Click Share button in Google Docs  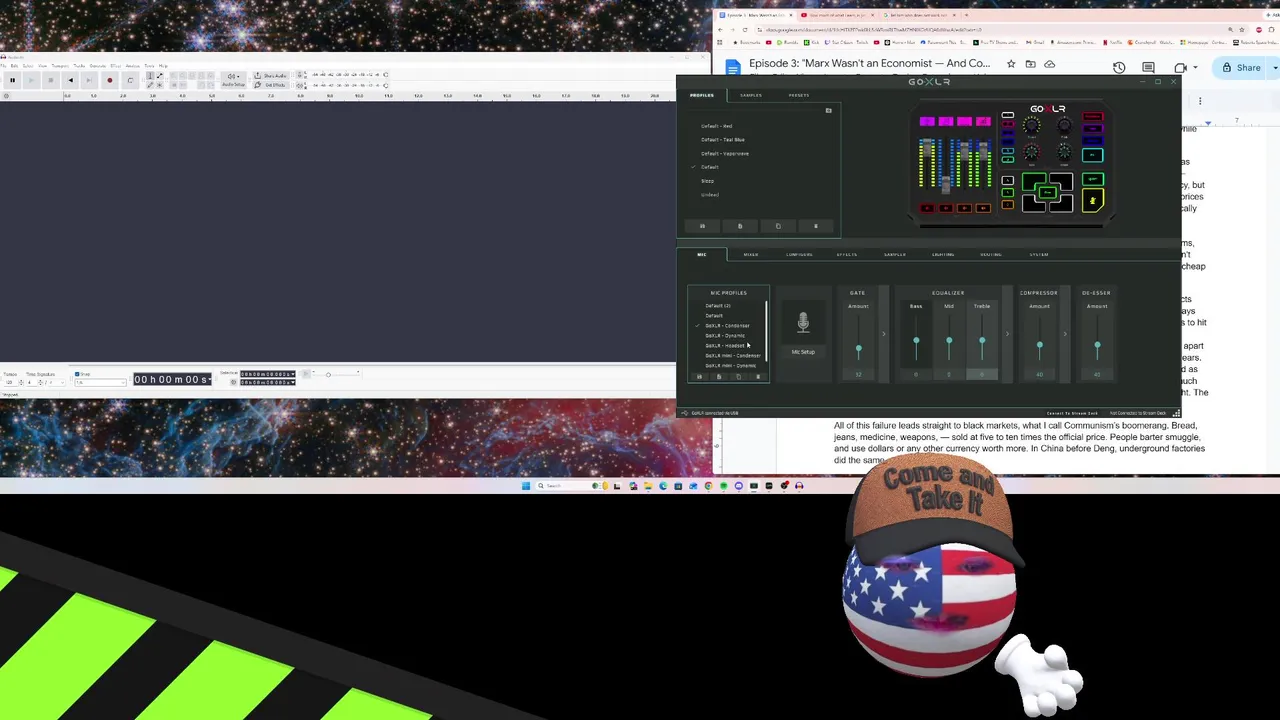(1242, 68)
